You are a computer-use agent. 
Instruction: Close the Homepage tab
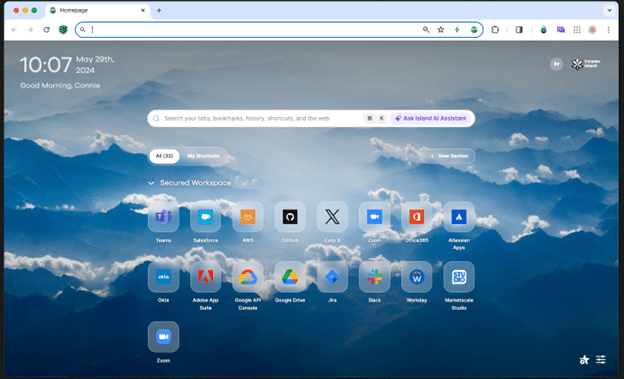click(x=143, y=10)
